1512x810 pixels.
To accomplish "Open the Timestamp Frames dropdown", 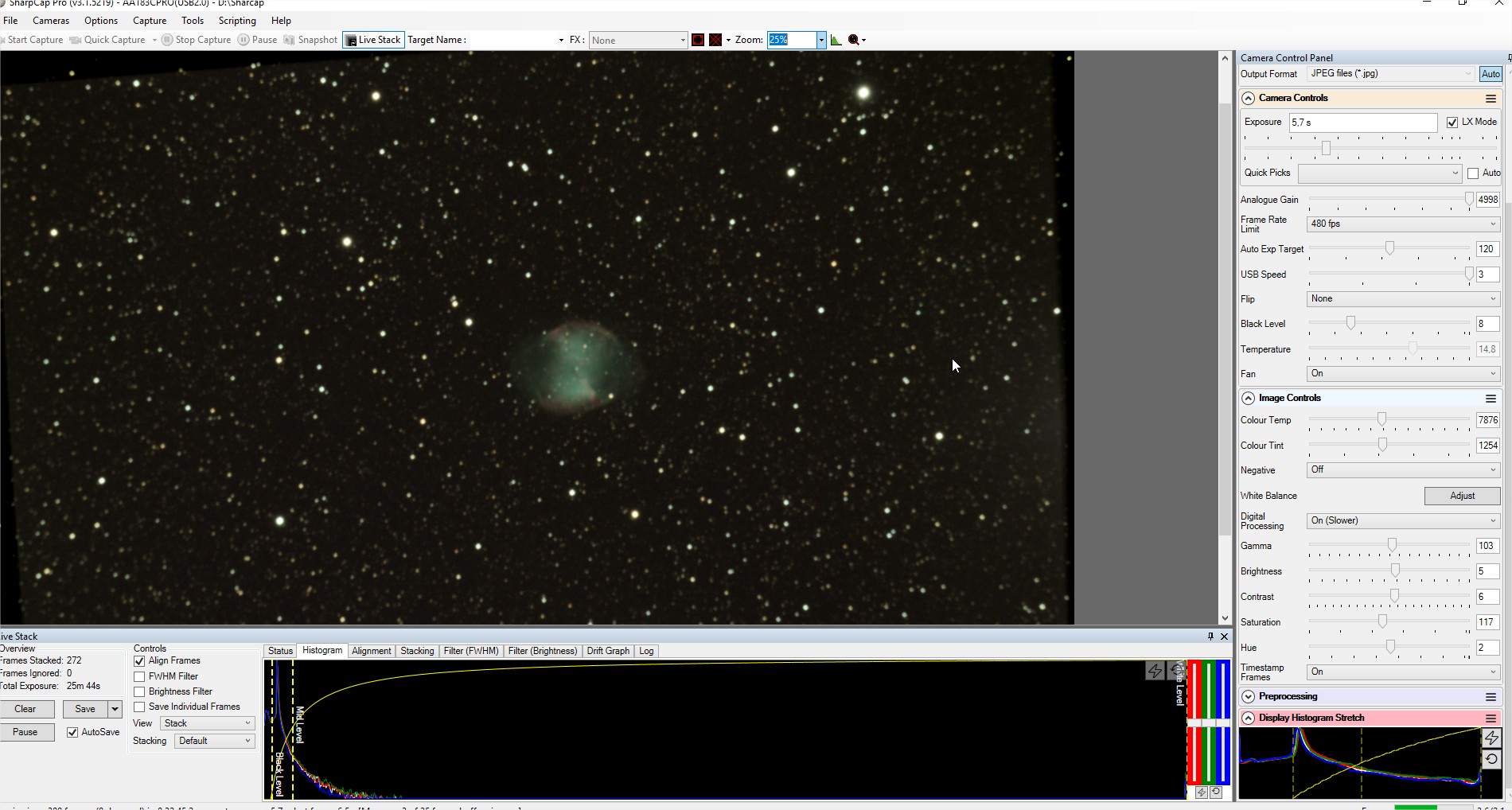I will 1404,672.
